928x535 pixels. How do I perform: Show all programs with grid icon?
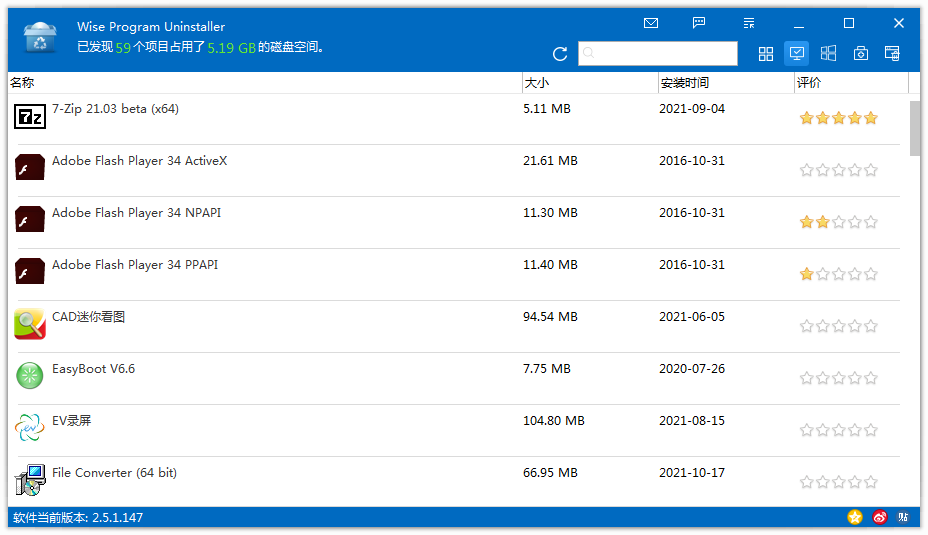pyautogui.click(x=766, y=54)
